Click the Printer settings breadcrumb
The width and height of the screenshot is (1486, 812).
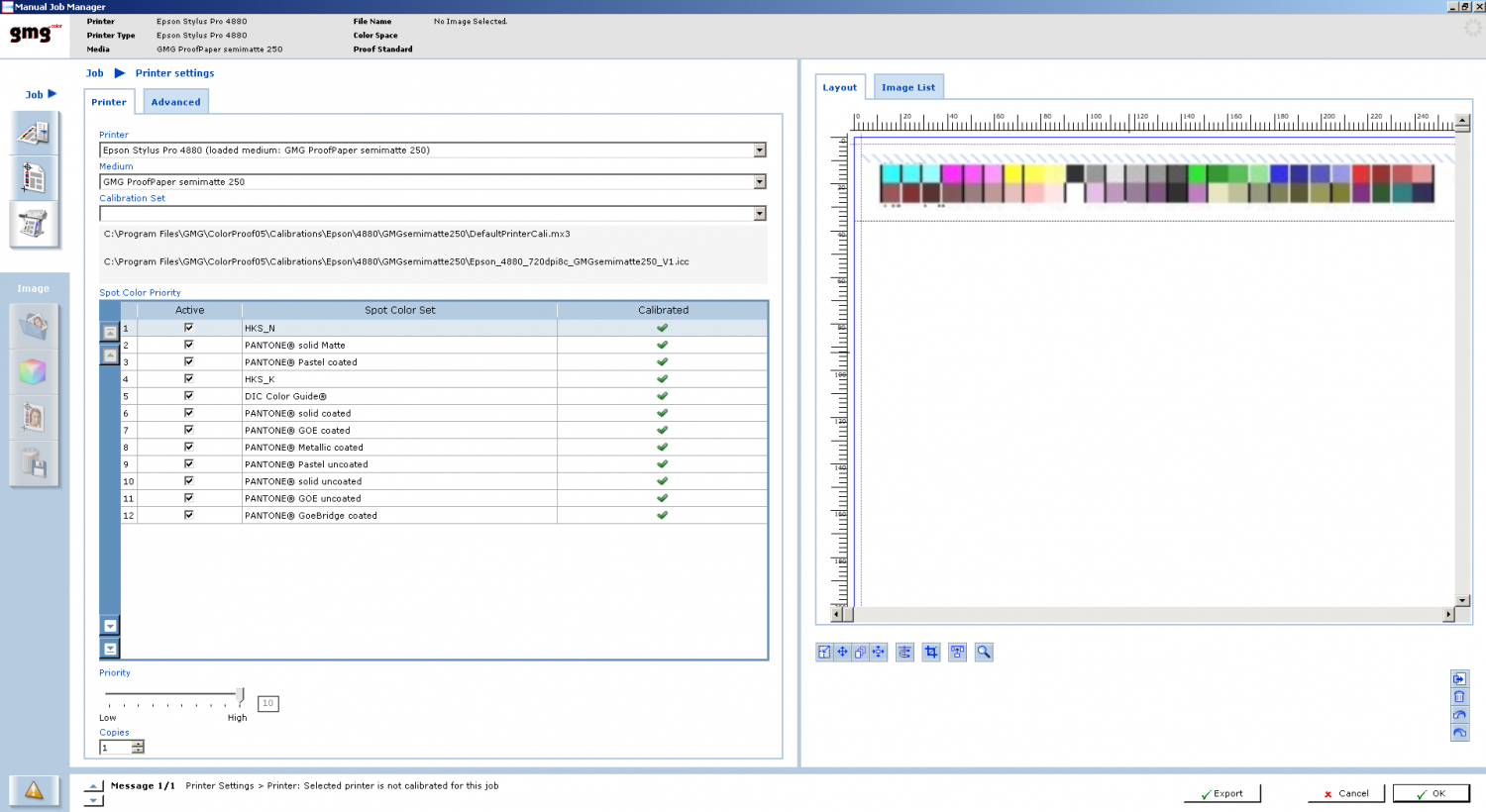tap(174, 73)
